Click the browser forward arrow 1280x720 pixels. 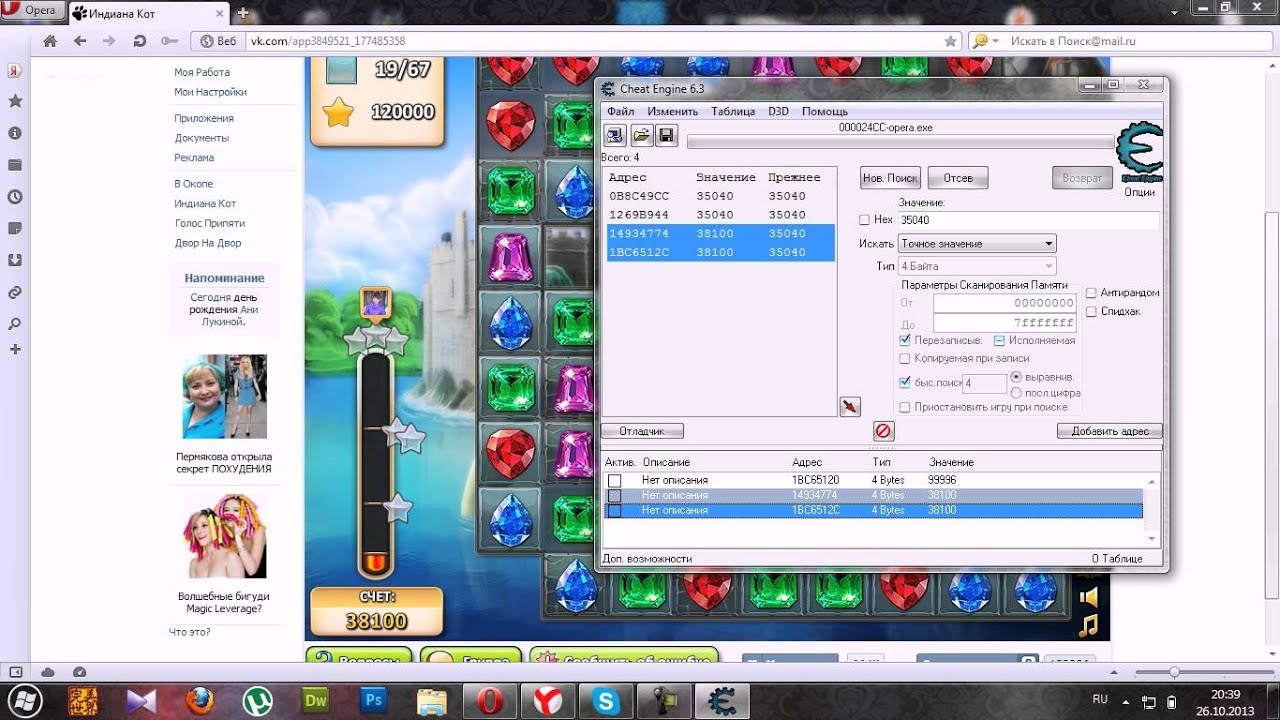coord(109,41)
